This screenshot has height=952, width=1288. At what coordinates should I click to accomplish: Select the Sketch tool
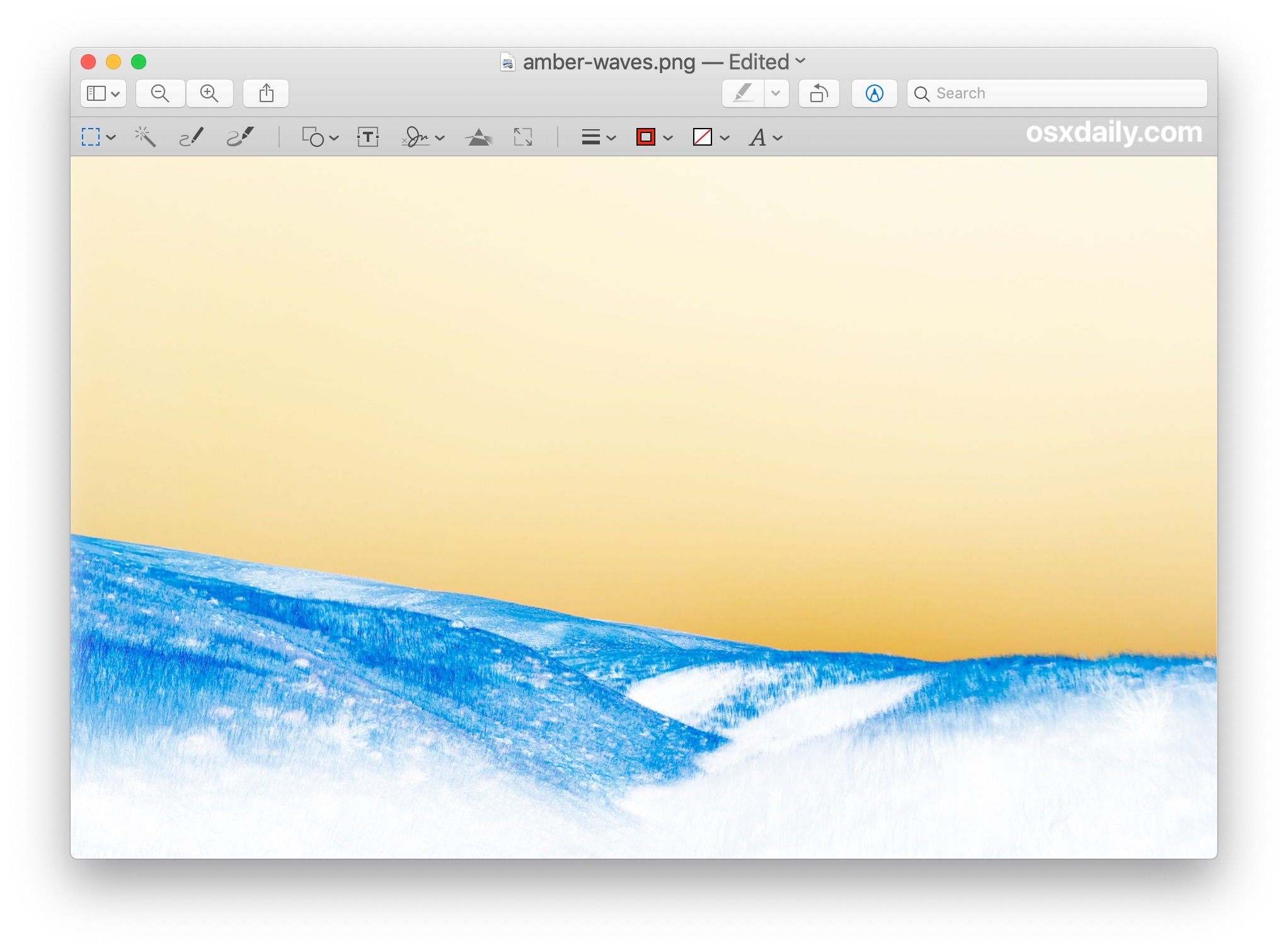[x=194, y=137]
